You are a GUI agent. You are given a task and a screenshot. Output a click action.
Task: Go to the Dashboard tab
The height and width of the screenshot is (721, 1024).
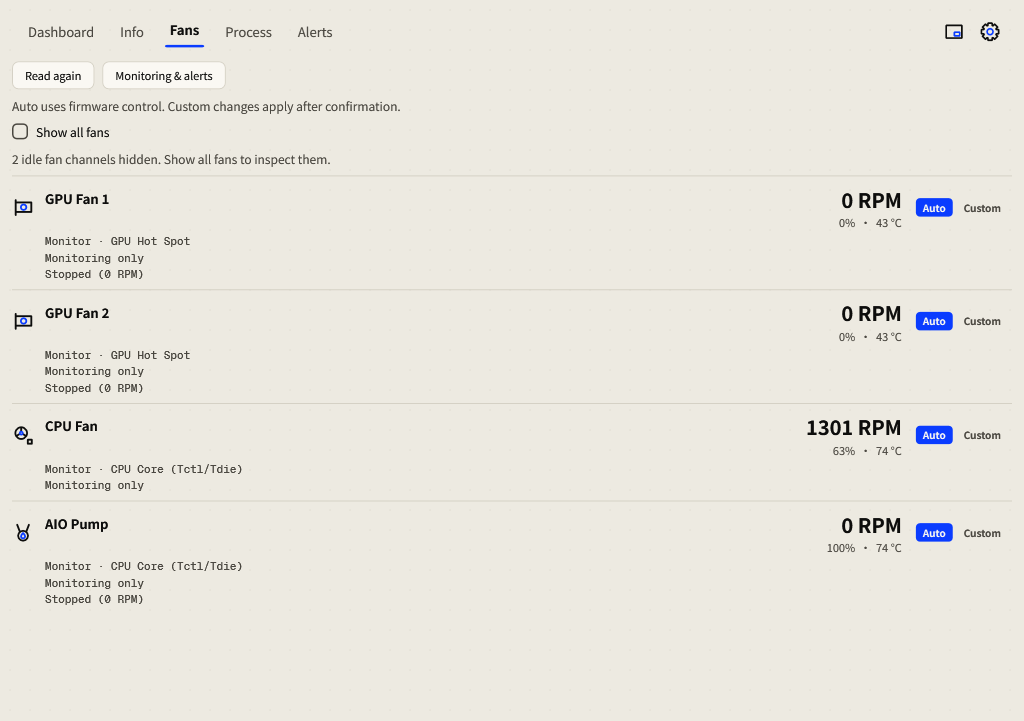pyautogui.click(x=61, y=32)
